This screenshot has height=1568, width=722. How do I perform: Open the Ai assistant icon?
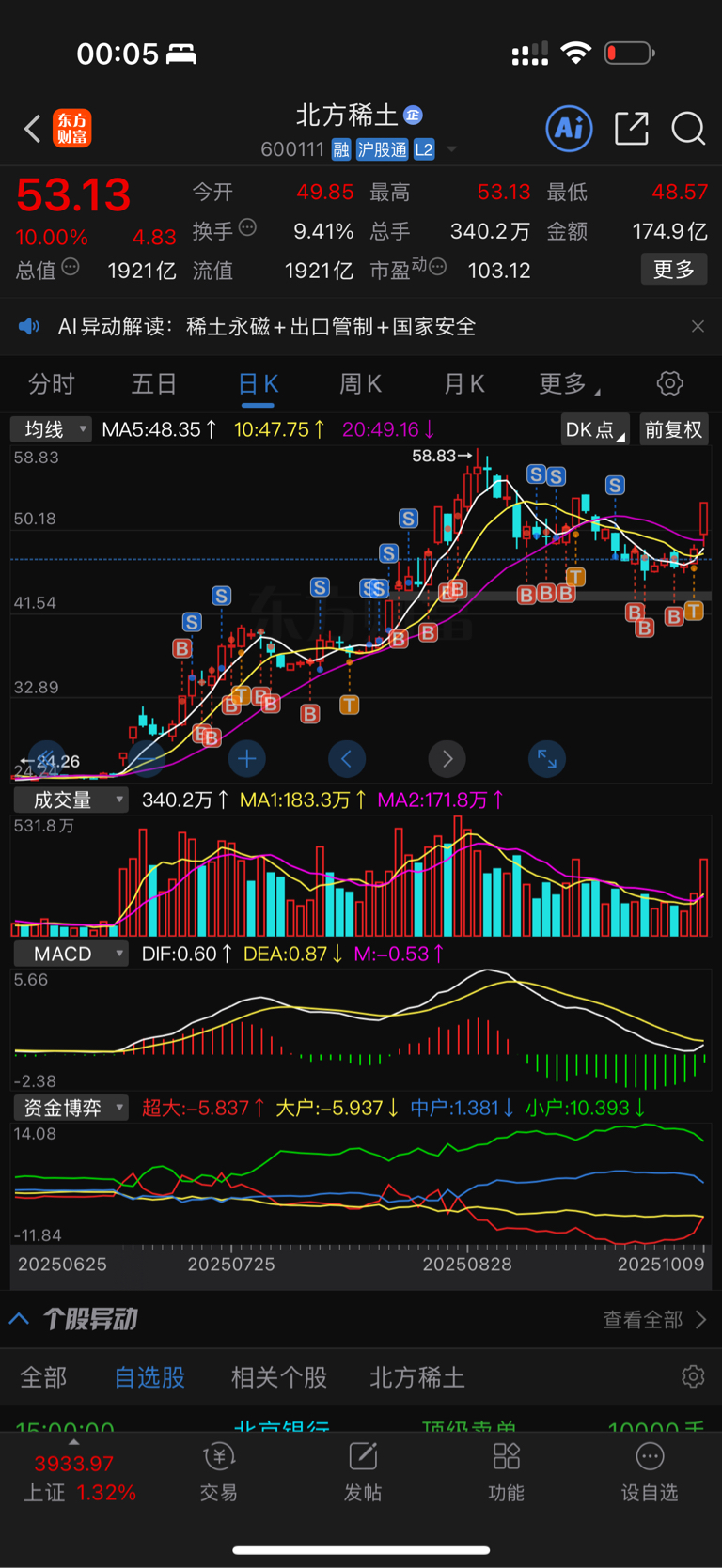(569, 128)
